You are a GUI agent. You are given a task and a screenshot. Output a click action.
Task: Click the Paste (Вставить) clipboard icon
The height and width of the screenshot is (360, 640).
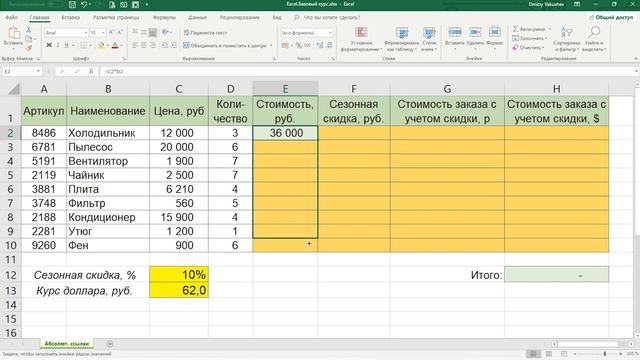pos(13,33)
